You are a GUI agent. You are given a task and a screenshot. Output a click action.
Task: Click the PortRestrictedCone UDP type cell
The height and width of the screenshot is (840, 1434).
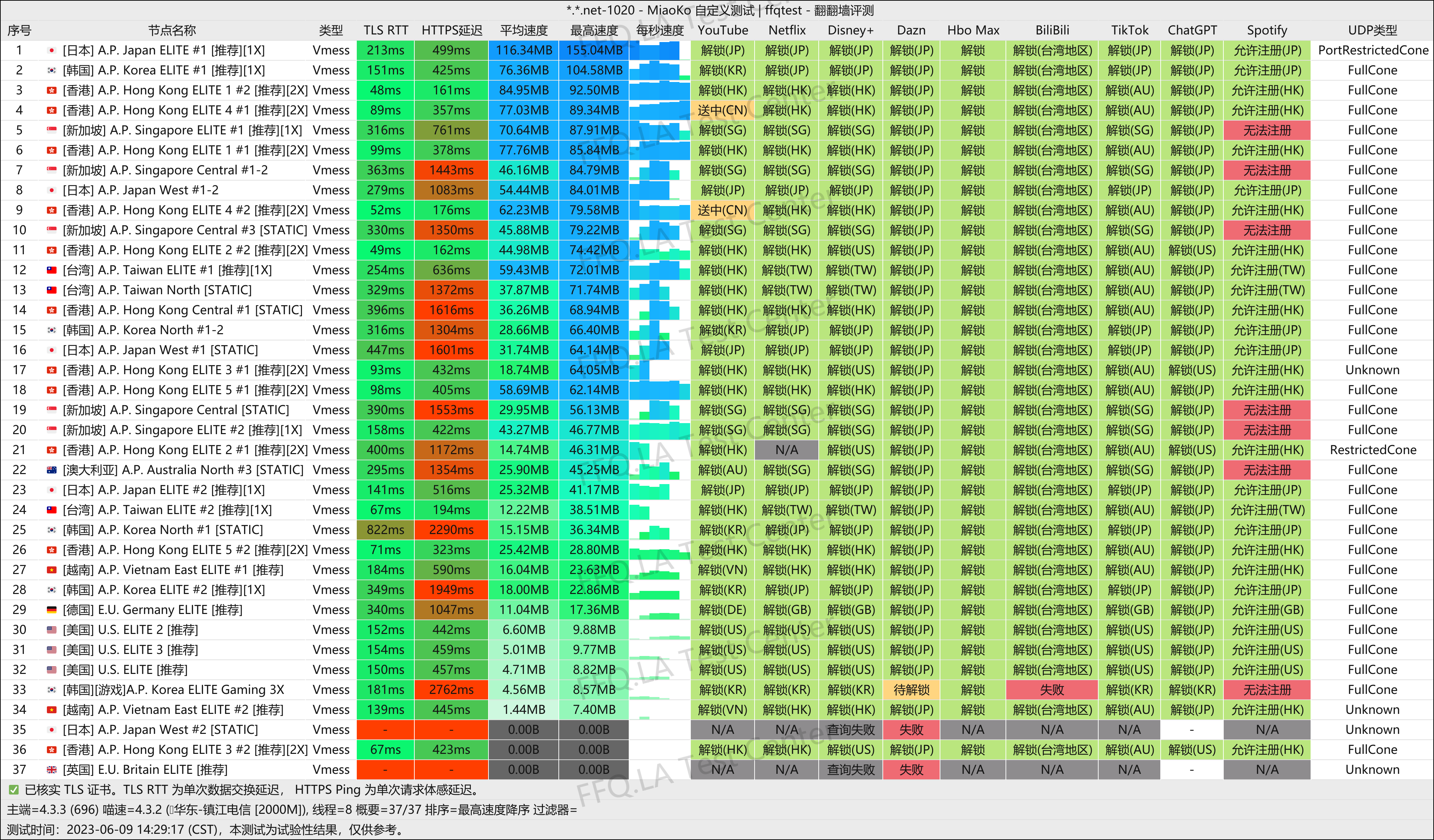click(1373, 51)
